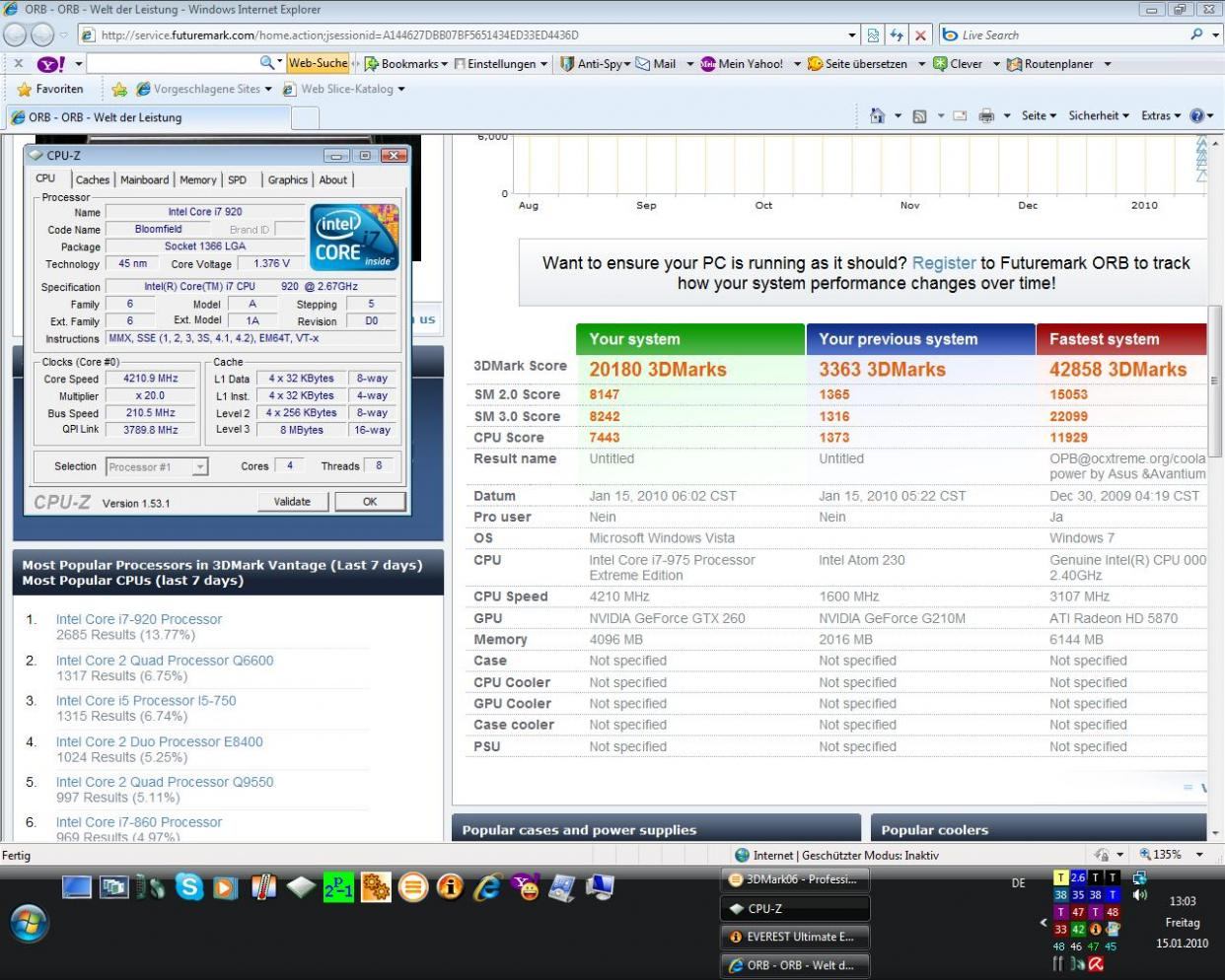Select the ORB - Welt der Leistung browser tab
Viewport: 1225px width, 980px height.
click(148, 117)
